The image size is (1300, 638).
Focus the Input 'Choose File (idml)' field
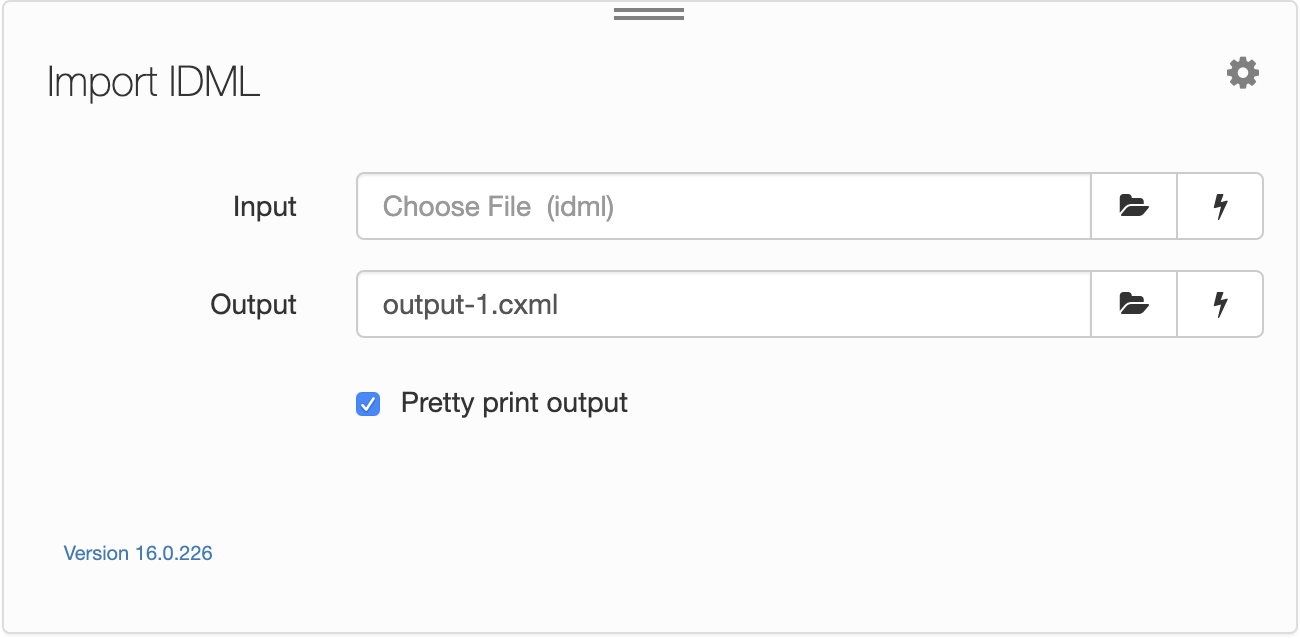tap(724, 206)
